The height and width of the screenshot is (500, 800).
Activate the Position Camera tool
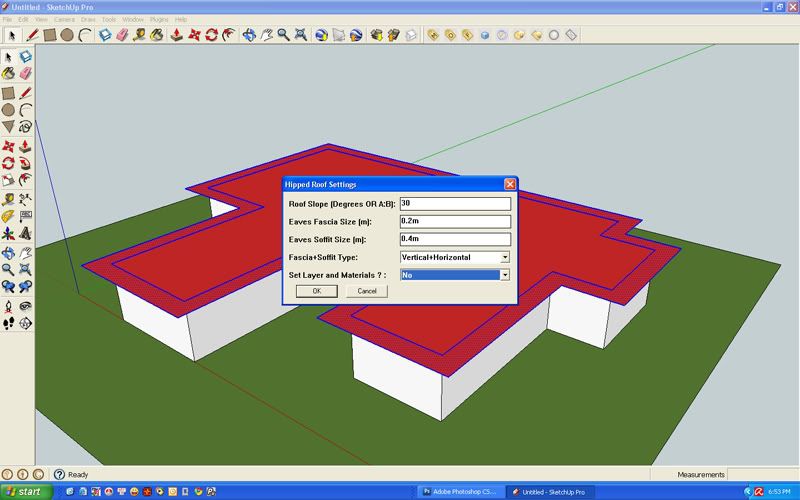pos(8,306)
